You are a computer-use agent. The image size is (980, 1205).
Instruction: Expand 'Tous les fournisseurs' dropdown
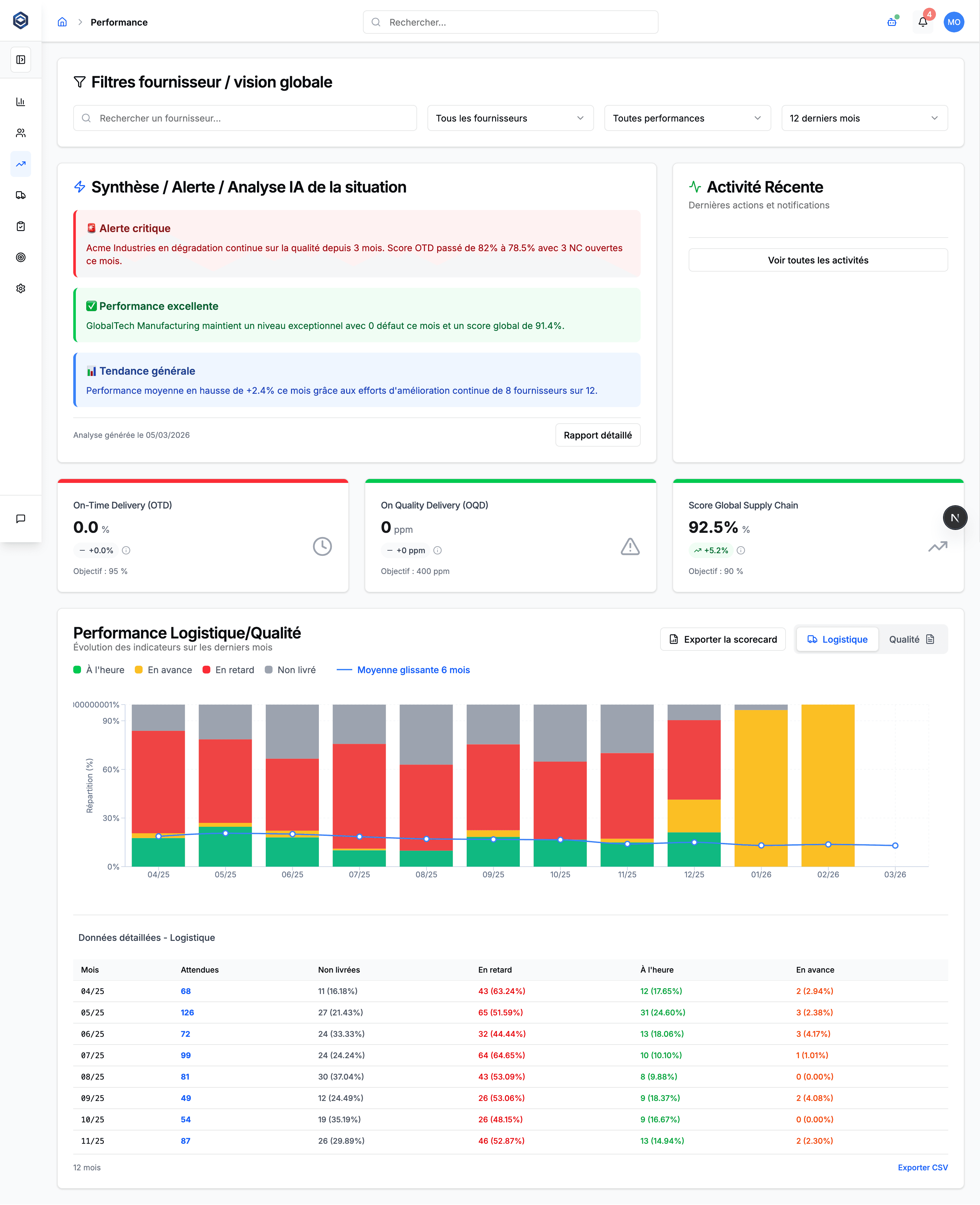[510, 118]
